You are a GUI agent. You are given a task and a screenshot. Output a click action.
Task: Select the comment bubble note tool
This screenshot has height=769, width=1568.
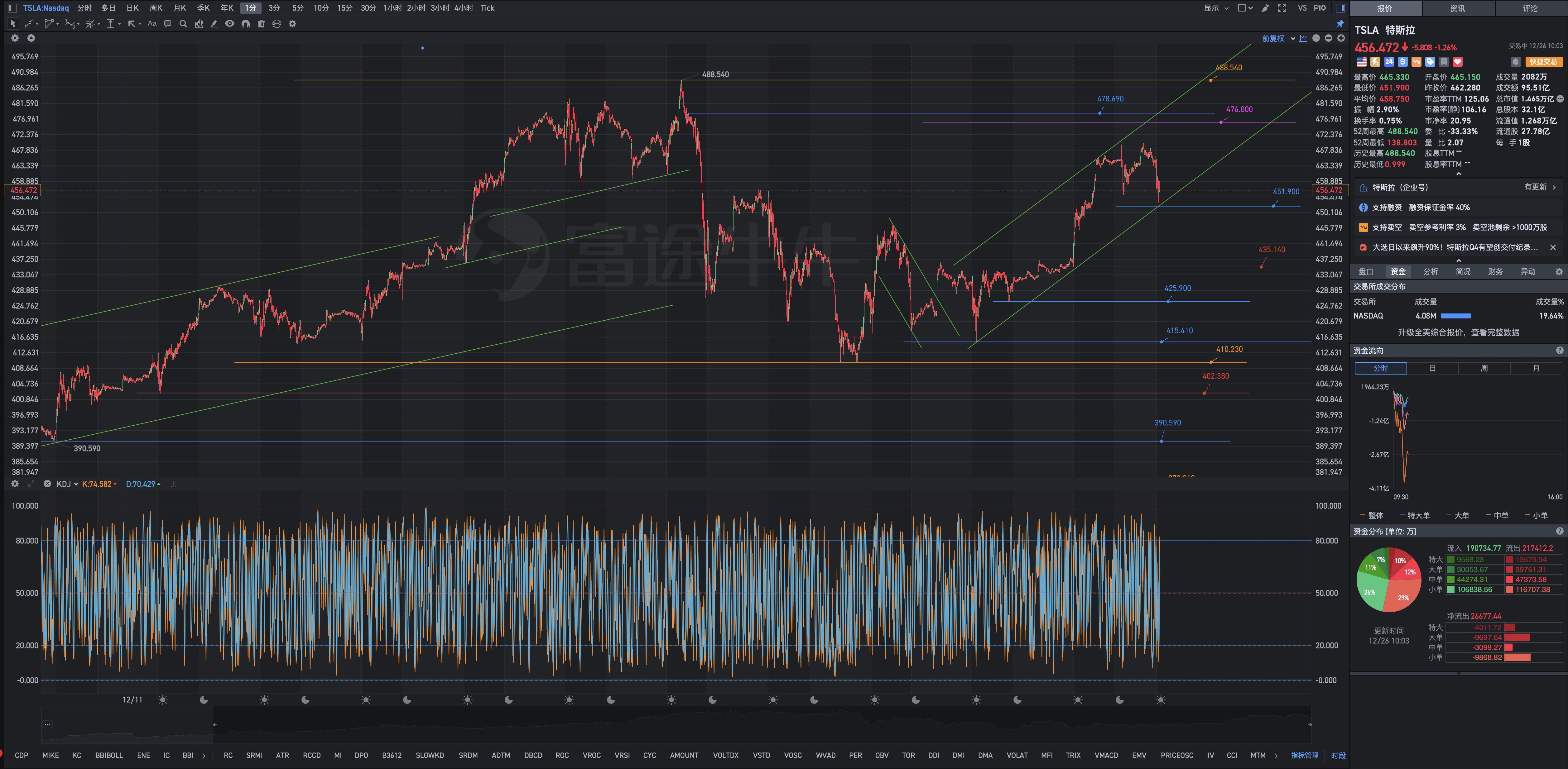tap(168, 24)
